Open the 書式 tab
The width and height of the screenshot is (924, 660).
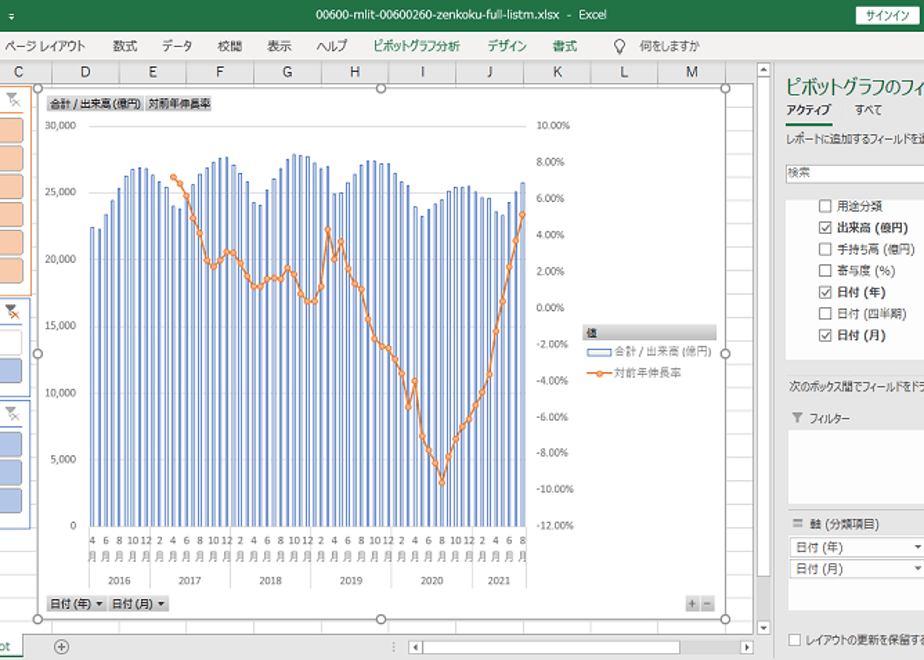point(565,46)
